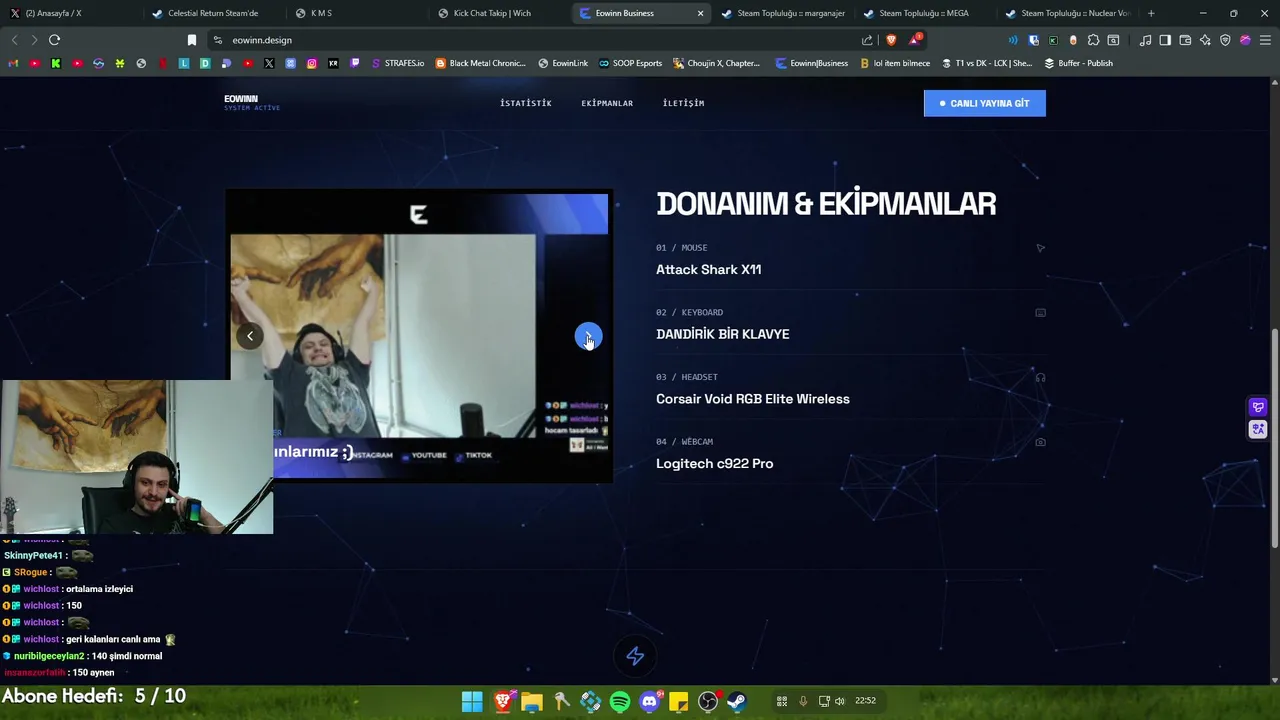Click the translate floating widget icon on right edge
The image size is (1280, 720).
point(1258,429)
